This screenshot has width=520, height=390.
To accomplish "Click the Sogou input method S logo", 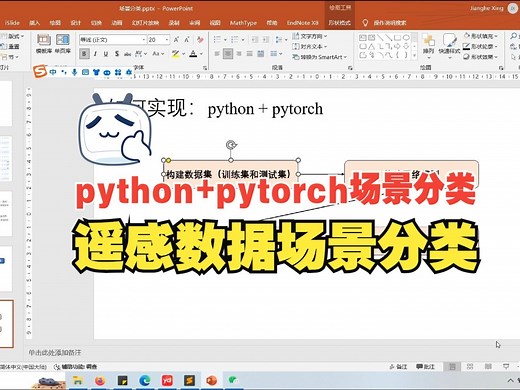I will point(40,71).
